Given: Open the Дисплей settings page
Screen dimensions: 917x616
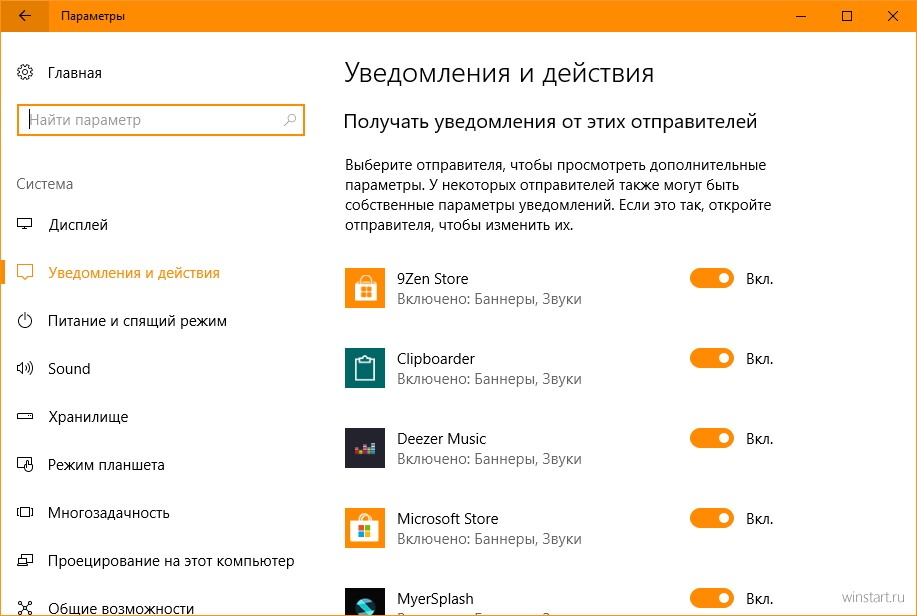Looking at the screenshot, I should tap(78, 225).
